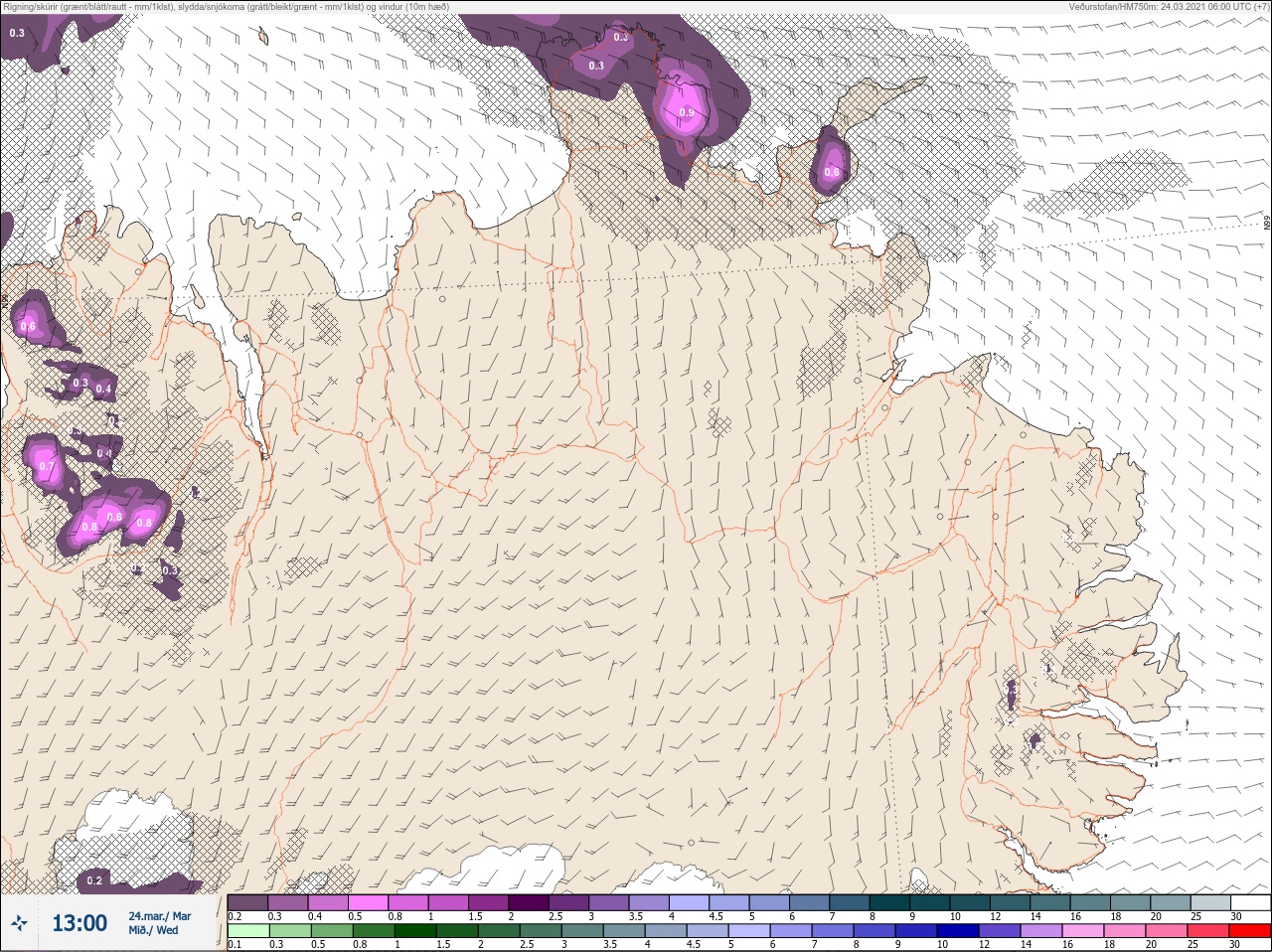Click the lower legend swatch for 2.5 mm
This screenshot has height=952, width=1272.
click(541, 931)
